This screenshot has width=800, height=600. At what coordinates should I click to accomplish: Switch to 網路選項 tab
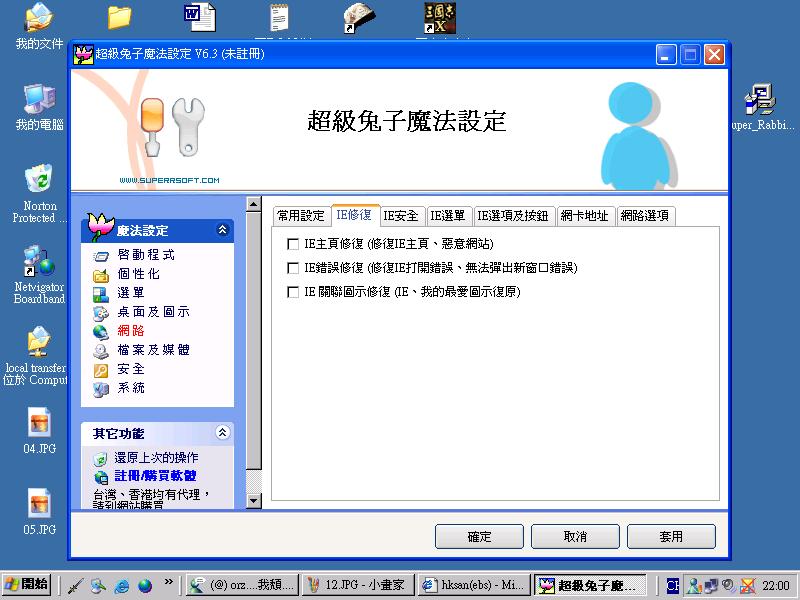[x=645, y=216]
